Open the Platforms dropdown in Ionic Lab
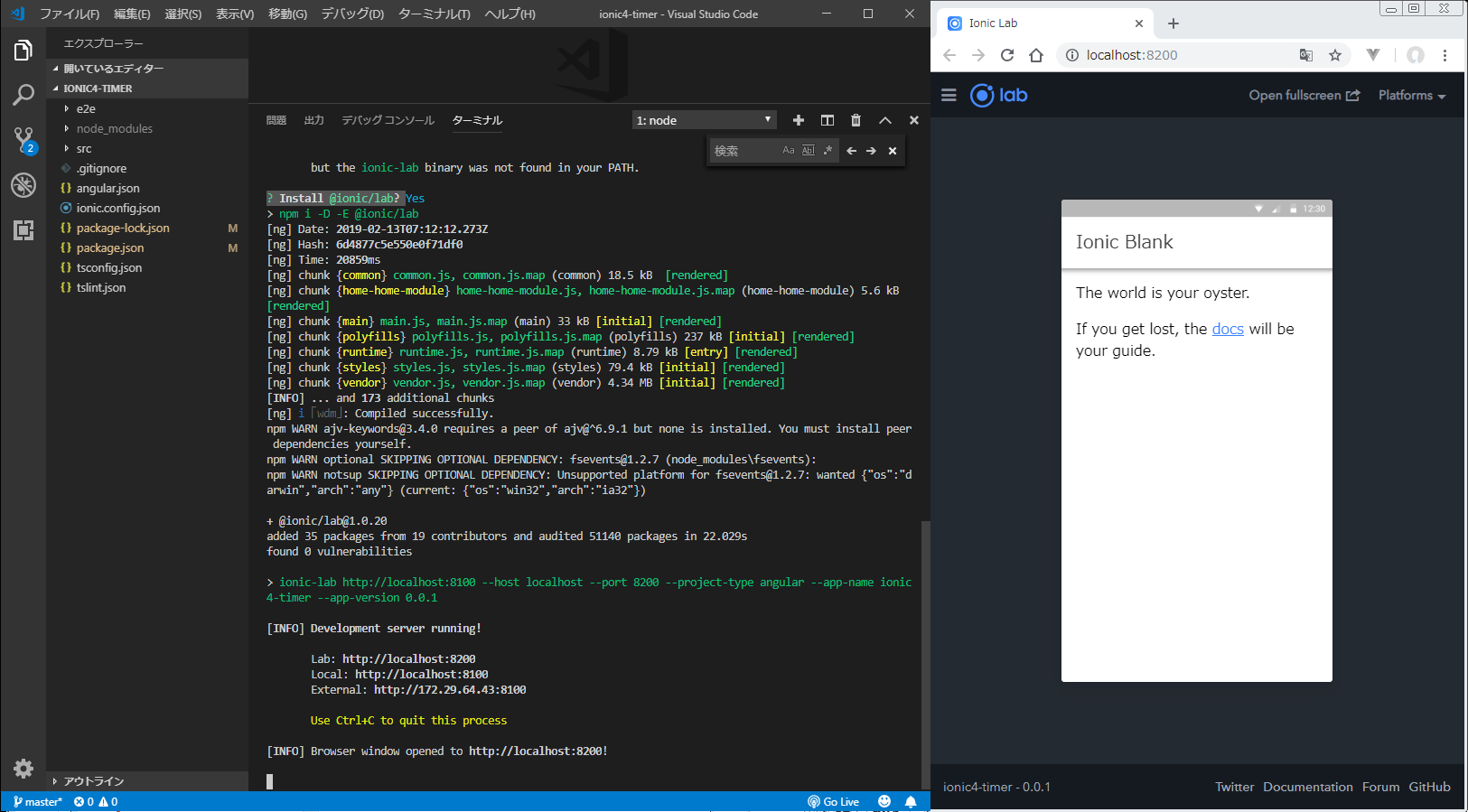 pyautogui.click(x=1411, y=95)
